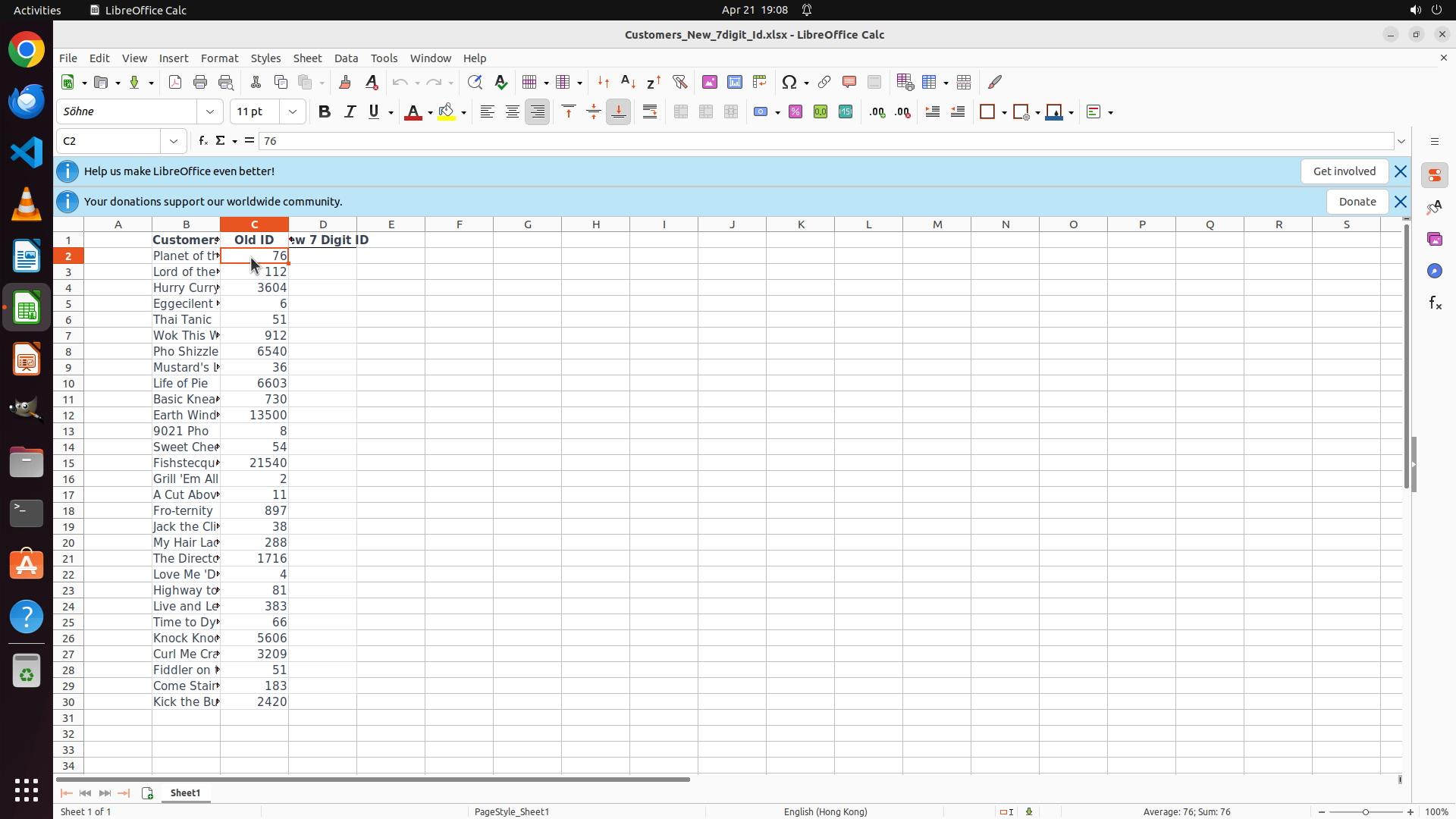This screenshot has height=819, width=1456.
Task: Open the Sheet menu
Action: coord(307,58)
